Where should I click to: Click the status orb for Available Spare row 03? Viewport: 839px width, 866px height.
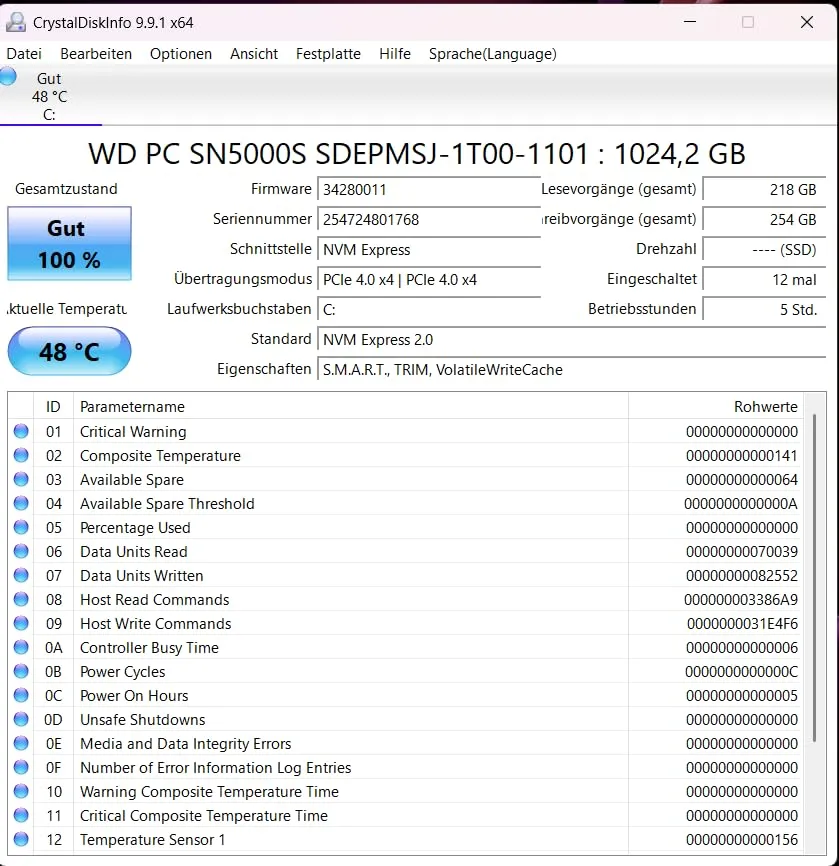coord(21,479)
